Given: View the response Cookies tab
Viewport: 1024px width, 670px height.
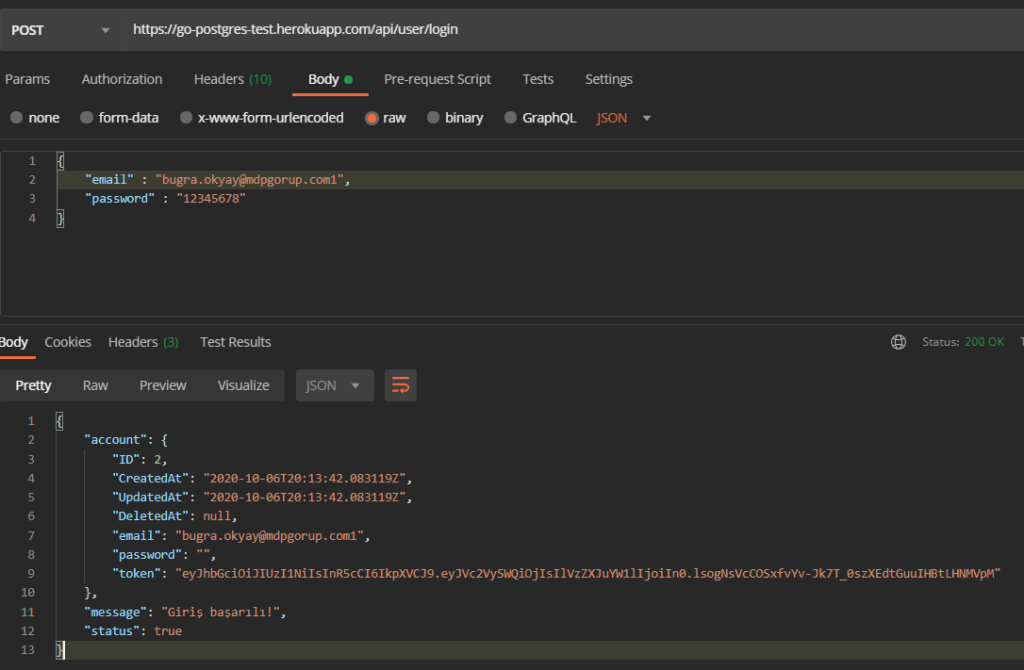Looking at the screenshot, I should [x=67, y=341].
